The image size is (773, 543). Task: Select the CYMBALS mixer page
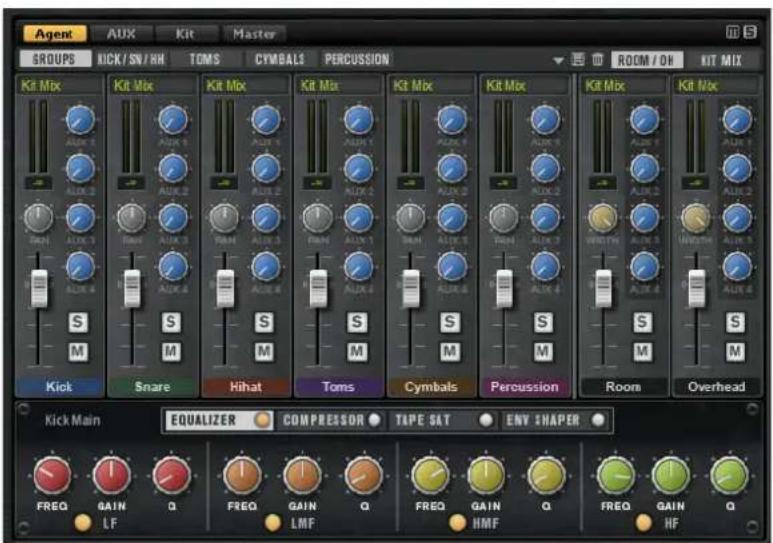[280, 59]
